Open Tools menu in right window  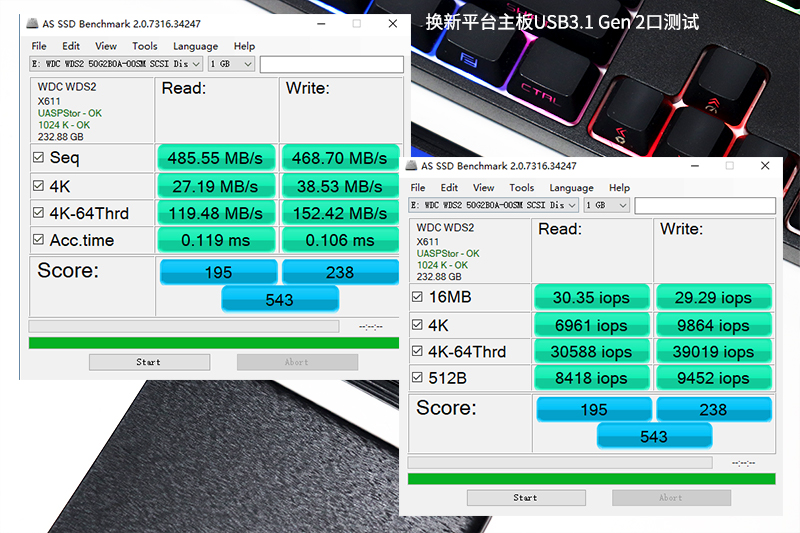point(521,188)
